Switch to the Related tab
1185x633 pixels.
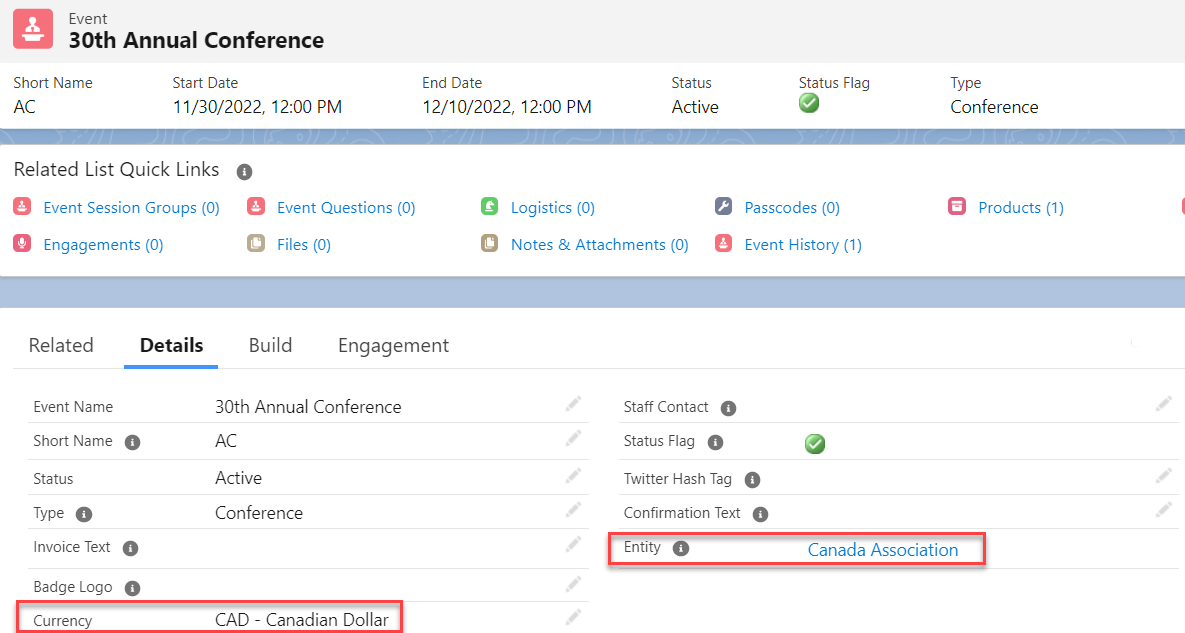[61, 346]
